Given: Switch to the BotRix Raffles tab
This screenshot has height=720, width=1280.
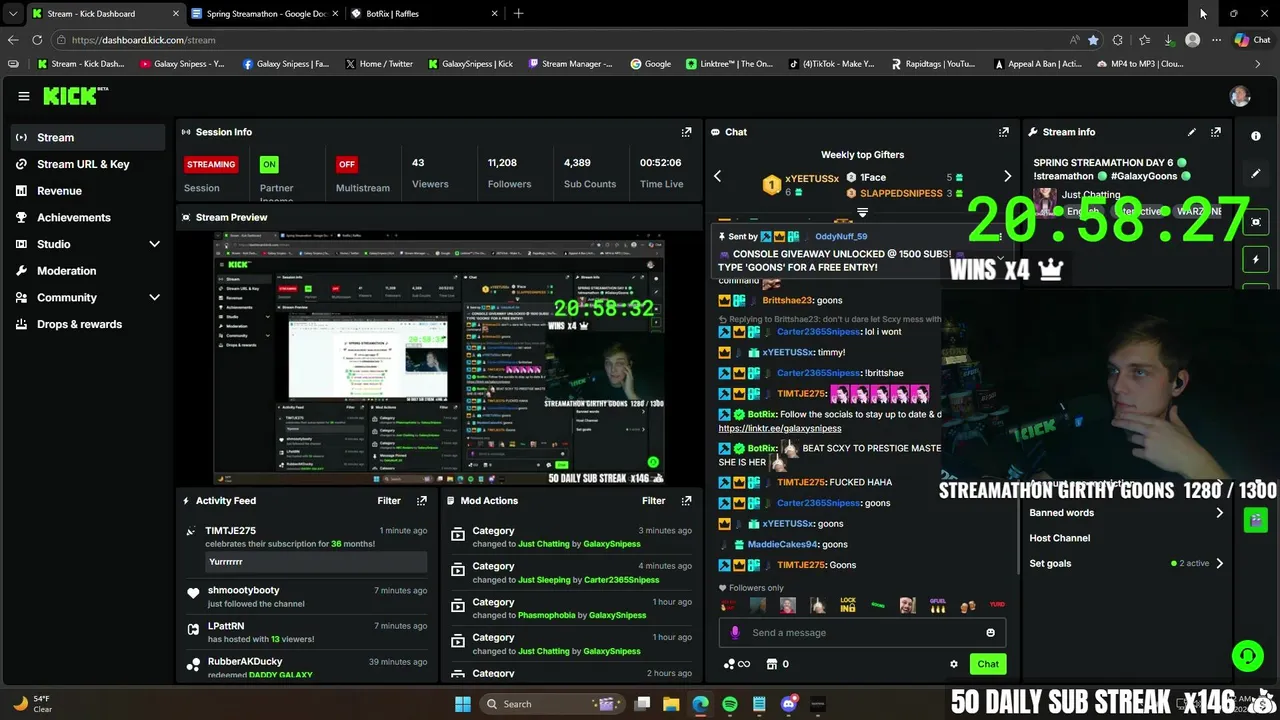Looking at the screenshot, I should point(424,14).
